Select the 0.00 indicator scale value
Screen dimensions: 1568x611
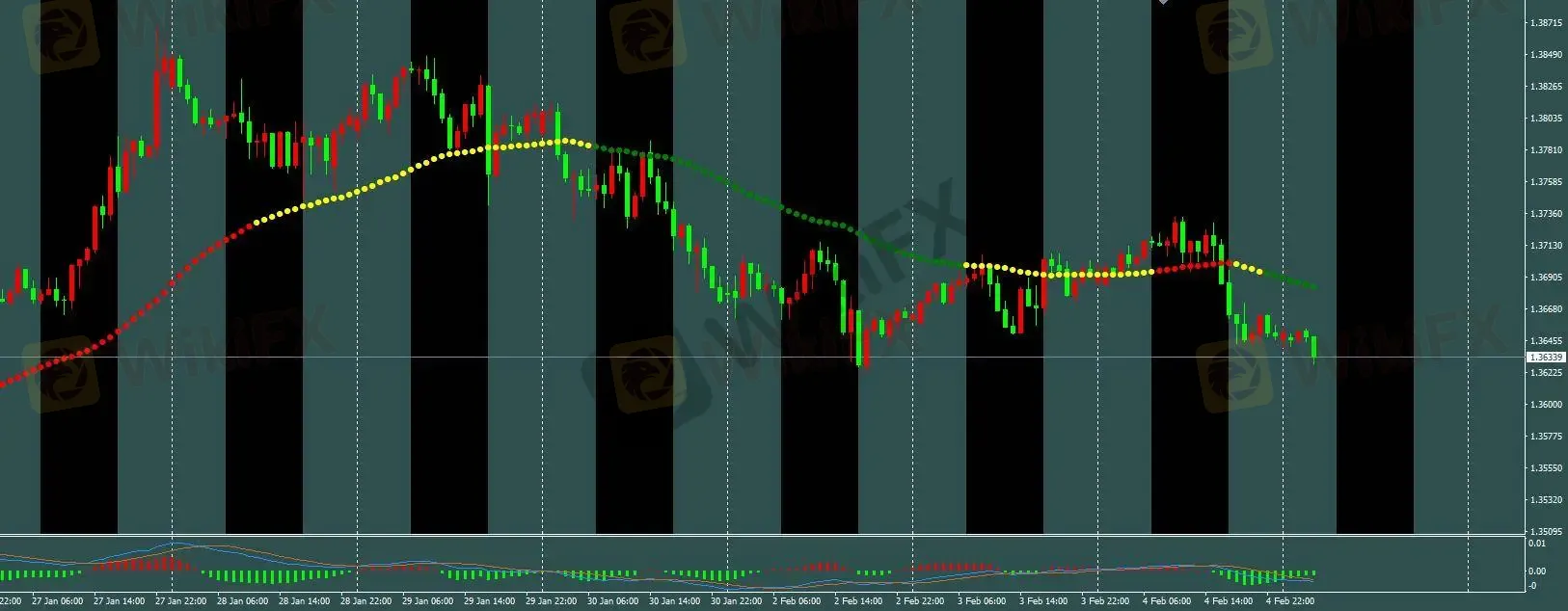click(1537, 571)
